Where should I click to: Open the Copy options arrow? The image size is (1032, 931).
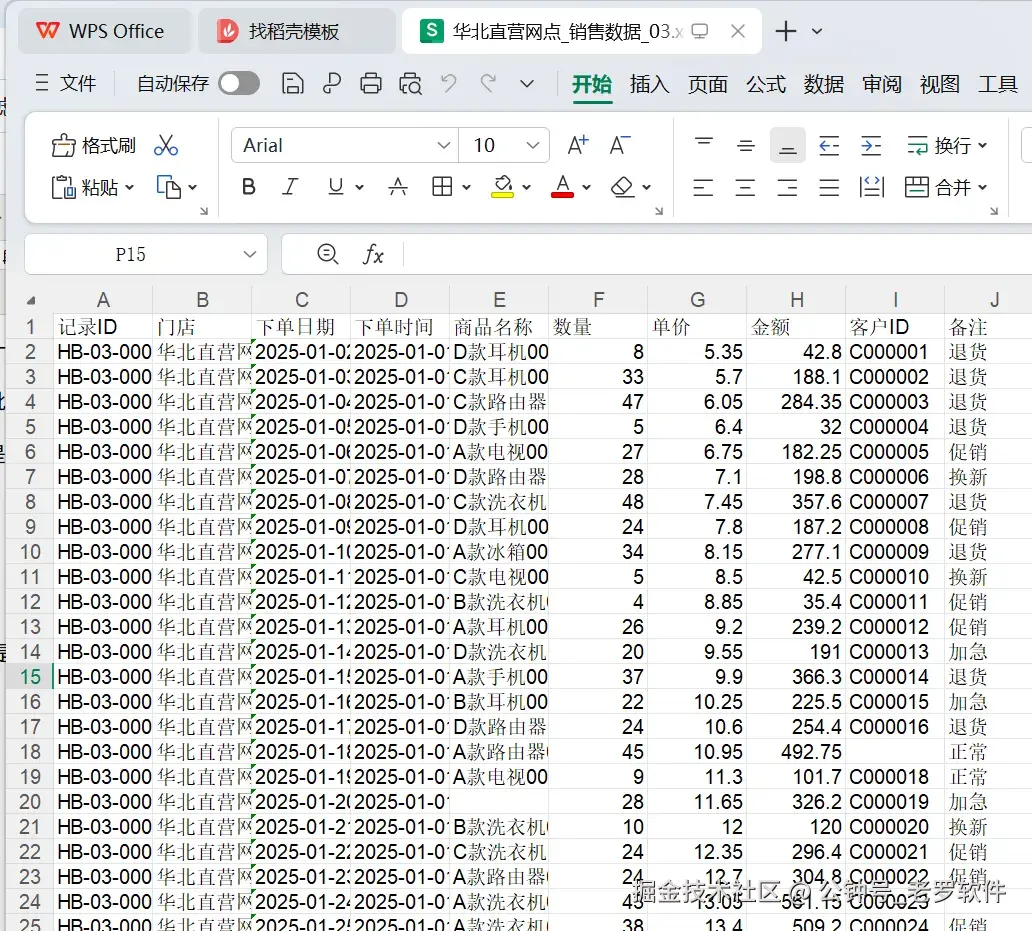click(193, 188)
